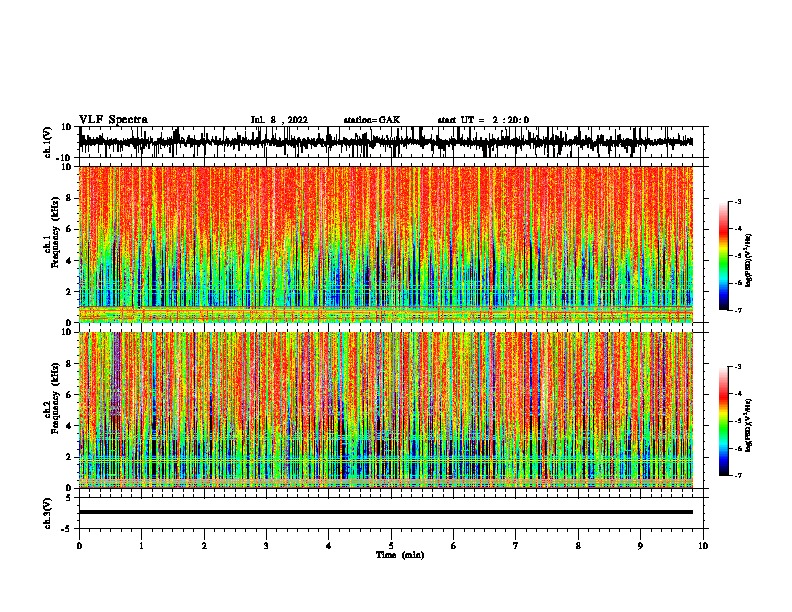The image size is (792, 612).
Task: Click the -3 label on ch.2 colorbar
Action: [737, 367]
